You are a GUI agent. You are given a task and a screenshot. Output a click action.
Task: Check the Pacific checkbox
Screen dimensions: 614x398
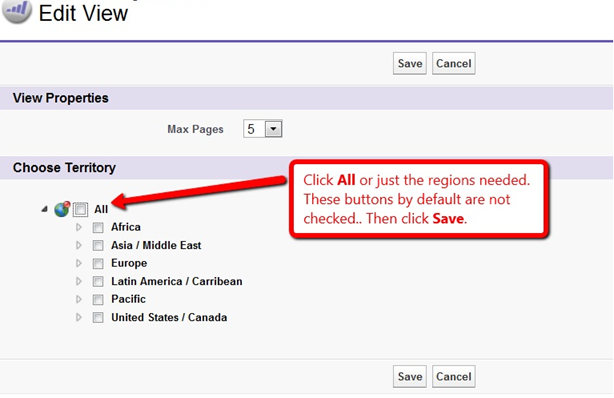(98, 300)
